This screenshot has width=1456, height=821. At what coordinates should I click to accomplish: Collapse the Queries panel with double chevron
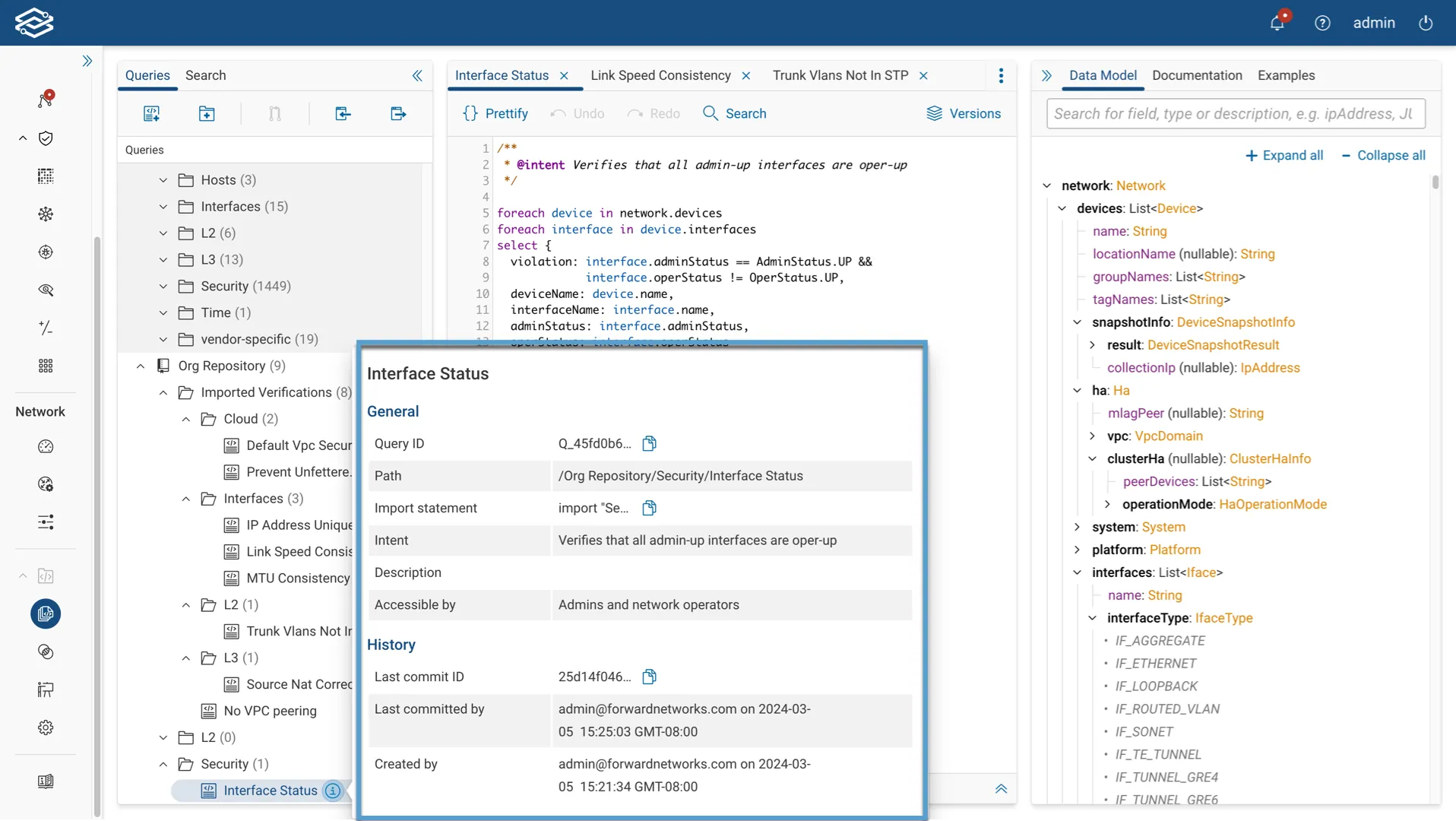tap(417, 75)
